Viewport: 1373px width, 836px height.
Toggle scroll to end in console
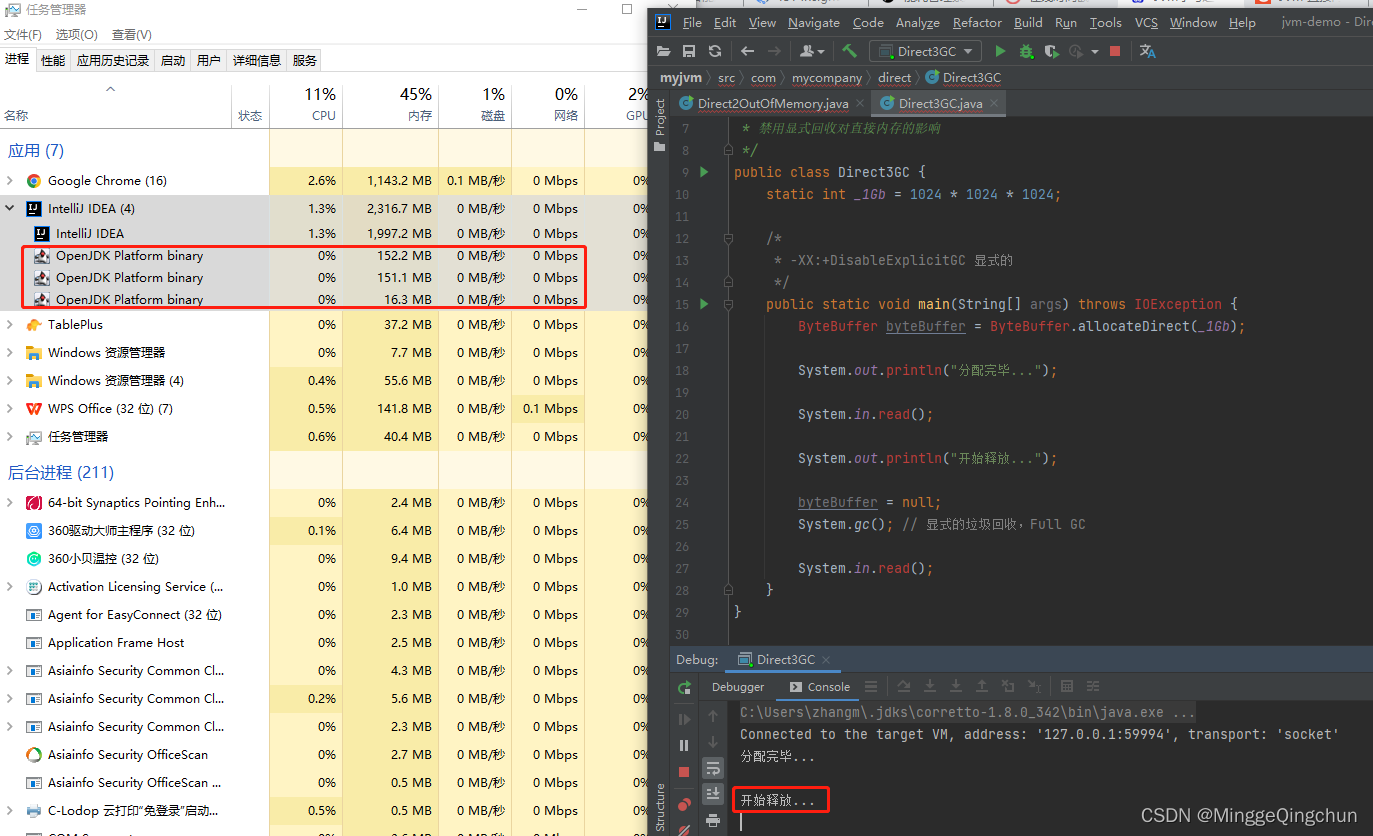click(x=713, y=794)
